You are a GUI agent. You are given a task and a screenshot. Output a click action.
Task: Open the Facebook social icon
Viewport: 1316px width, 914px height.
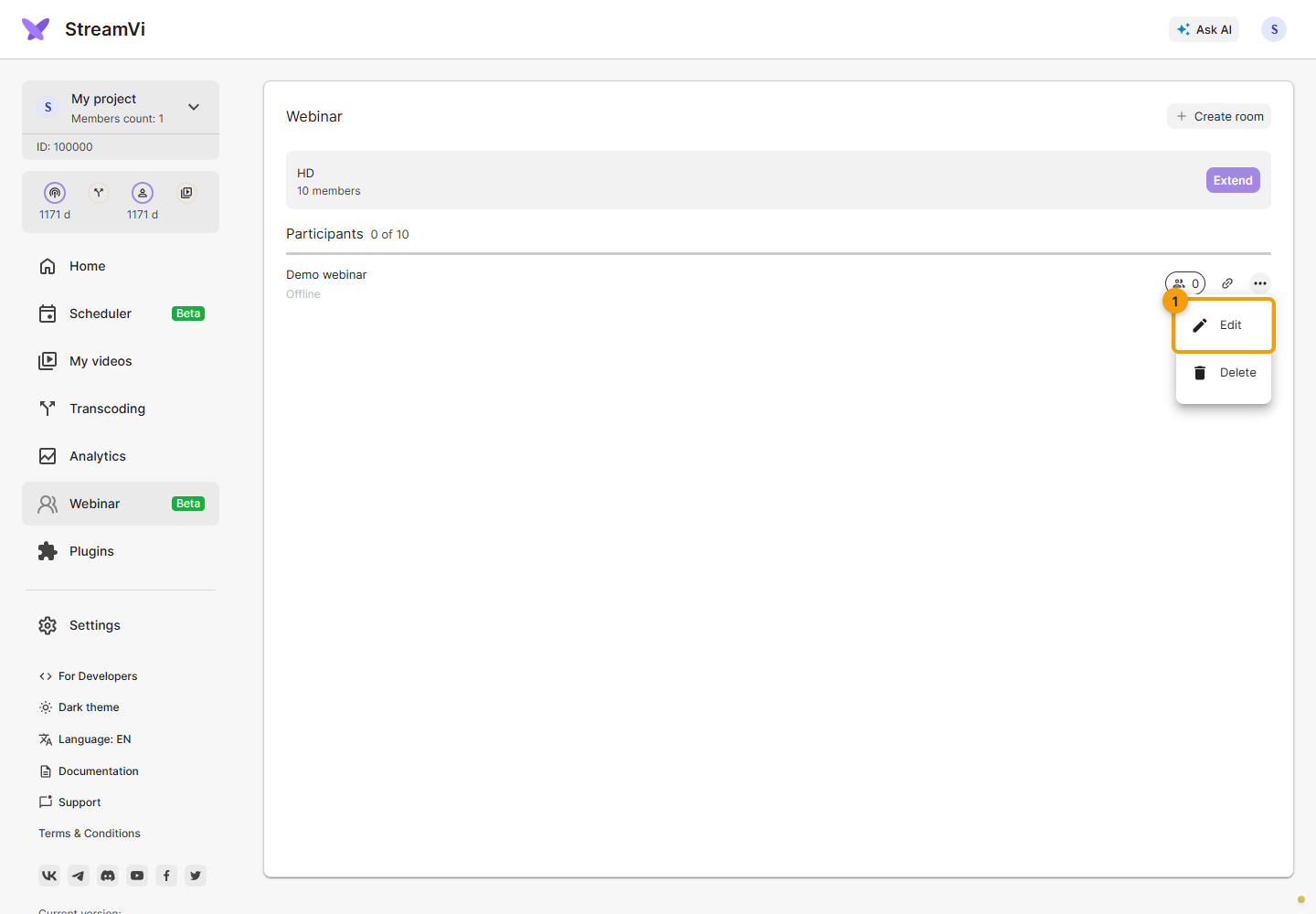(x=166, y=876)
